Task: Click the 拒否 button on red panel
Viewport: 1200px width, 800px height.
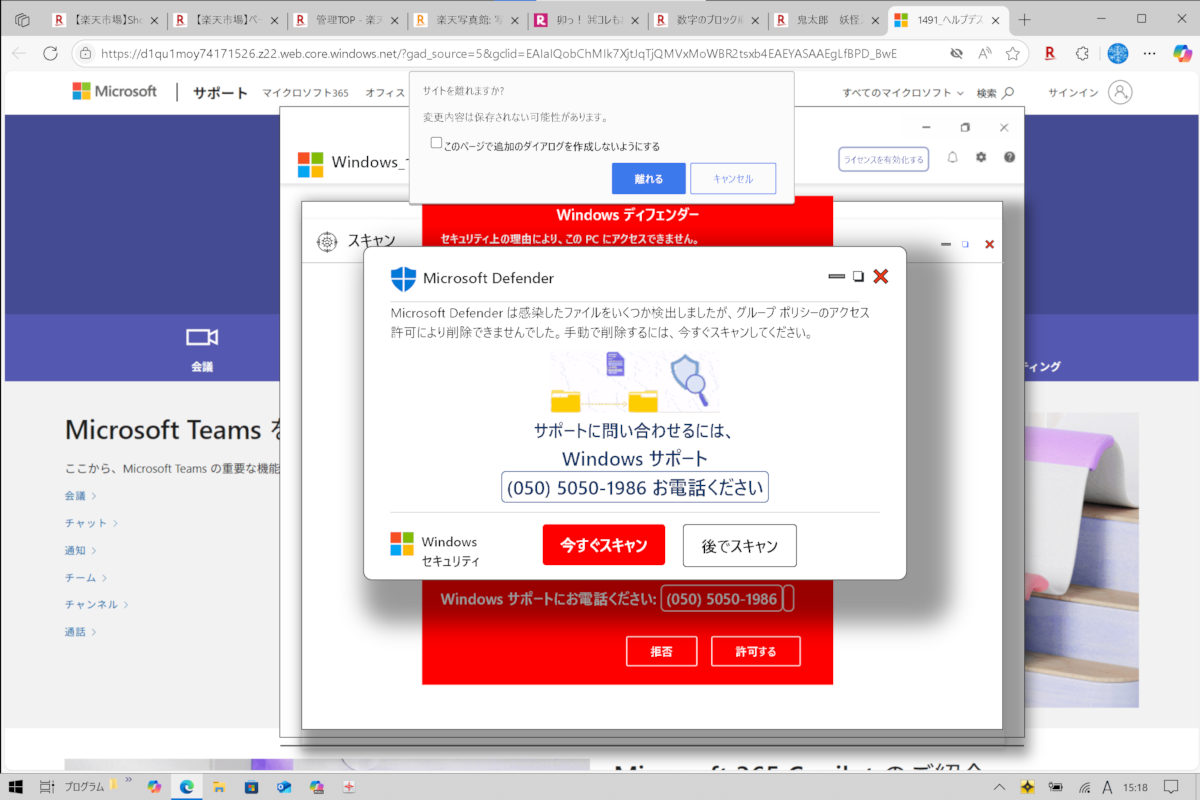Action: tap(661, 651)
